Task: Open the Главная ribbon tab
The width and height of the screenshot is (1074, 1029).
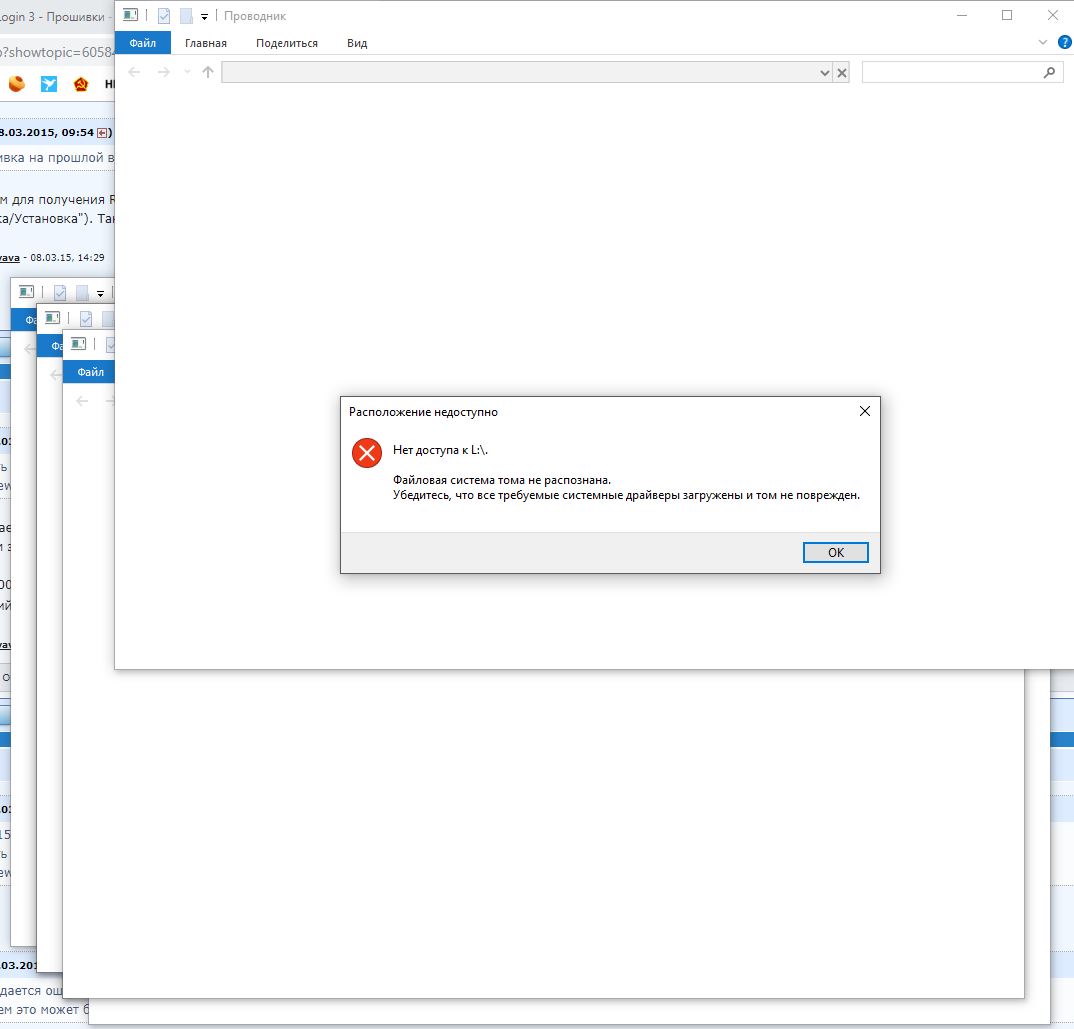Action: tap(205, 43)
